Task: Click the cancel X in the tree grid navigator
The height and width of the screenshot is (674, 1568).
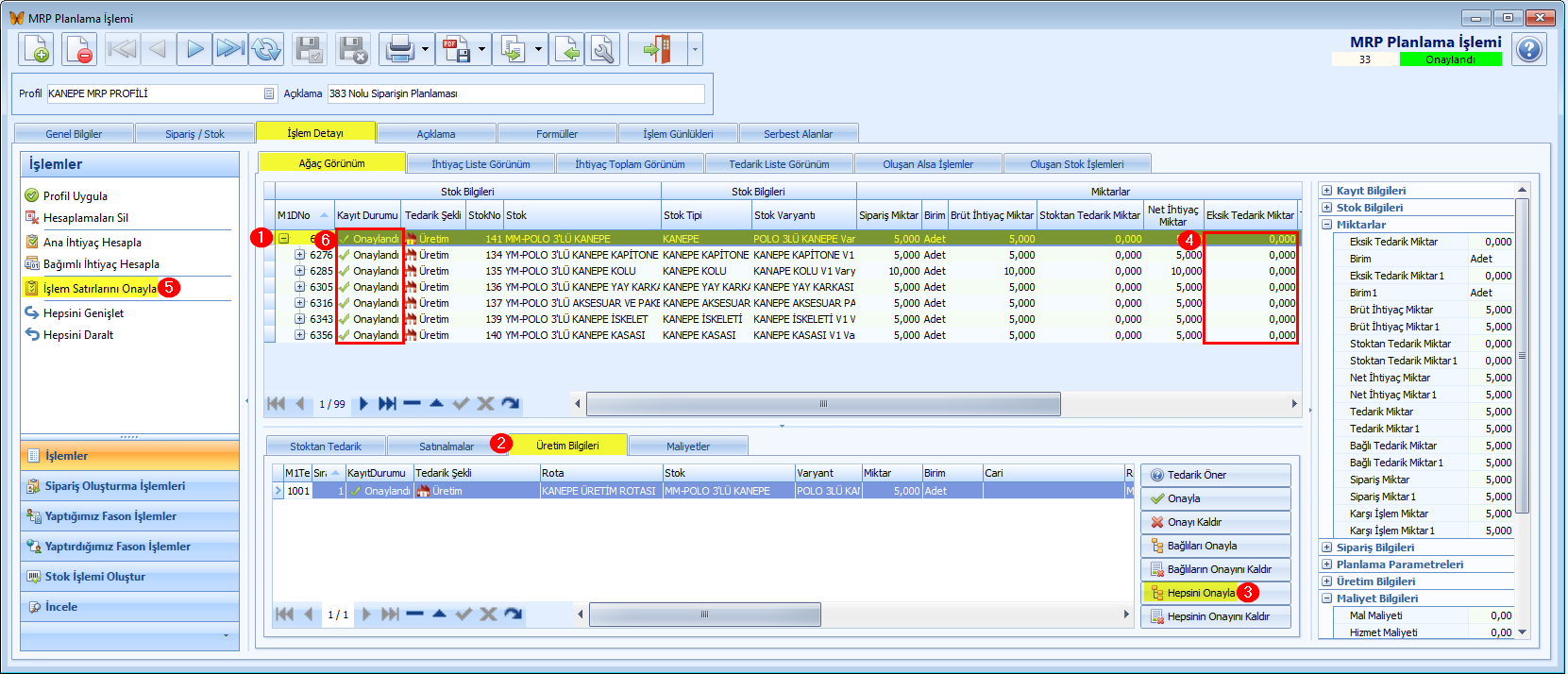Action: (x=485, y=404)
